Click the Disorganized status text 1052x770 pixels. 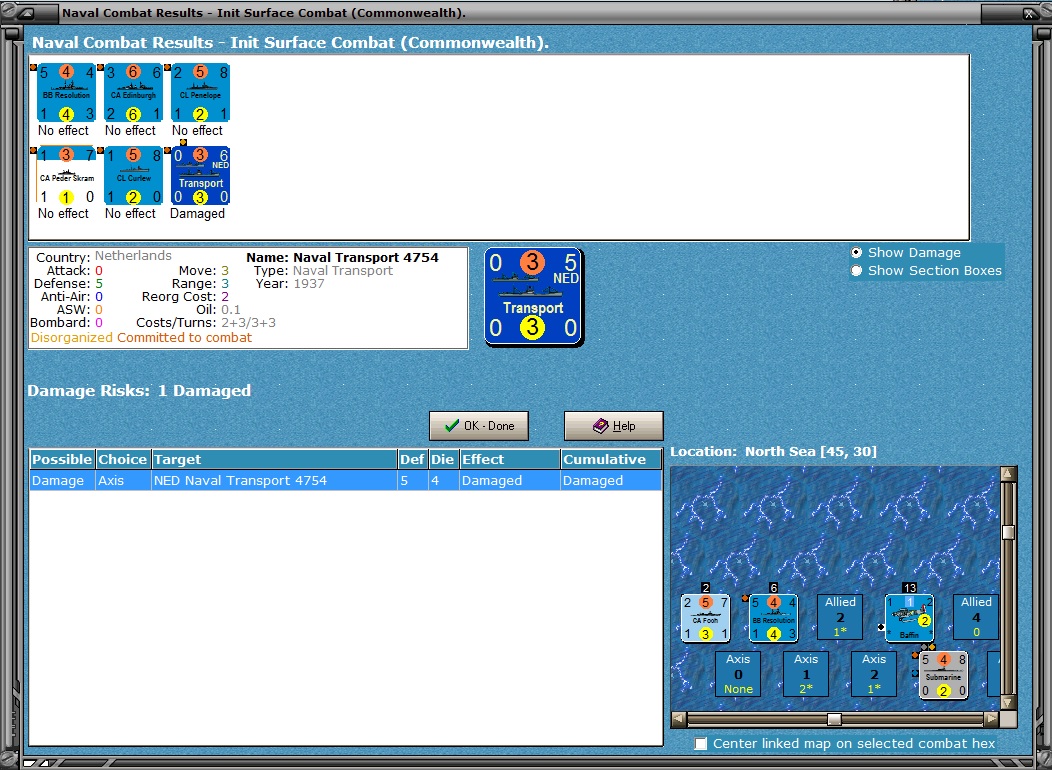tap(72, 337)
